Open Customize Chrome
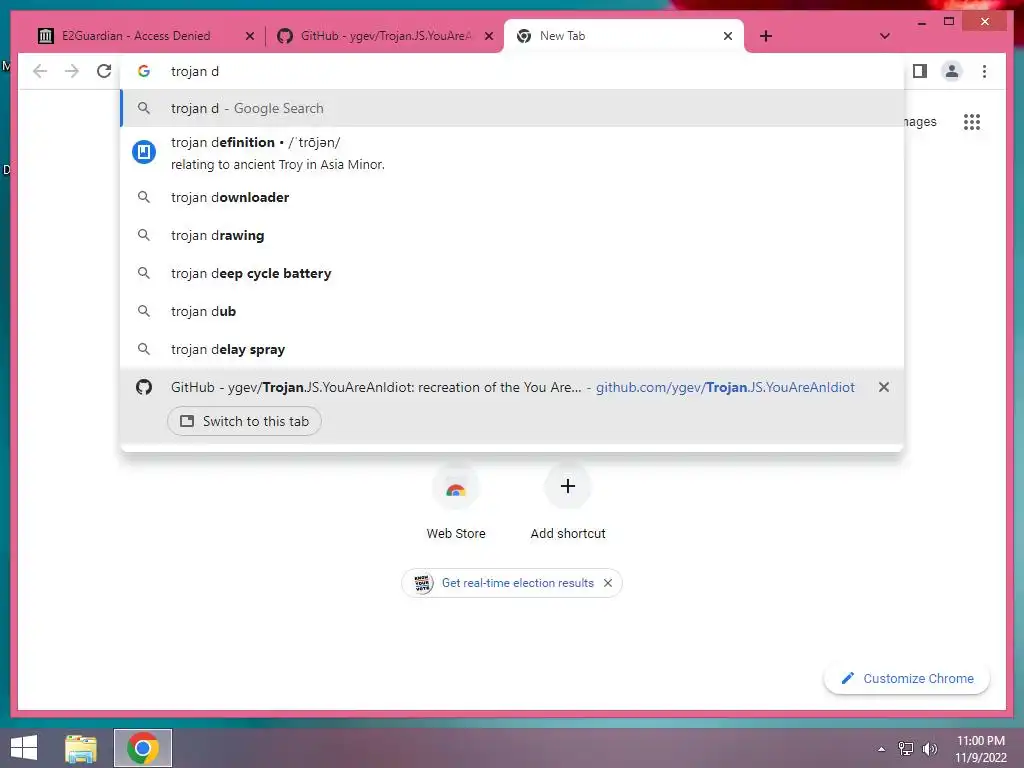 907,679
